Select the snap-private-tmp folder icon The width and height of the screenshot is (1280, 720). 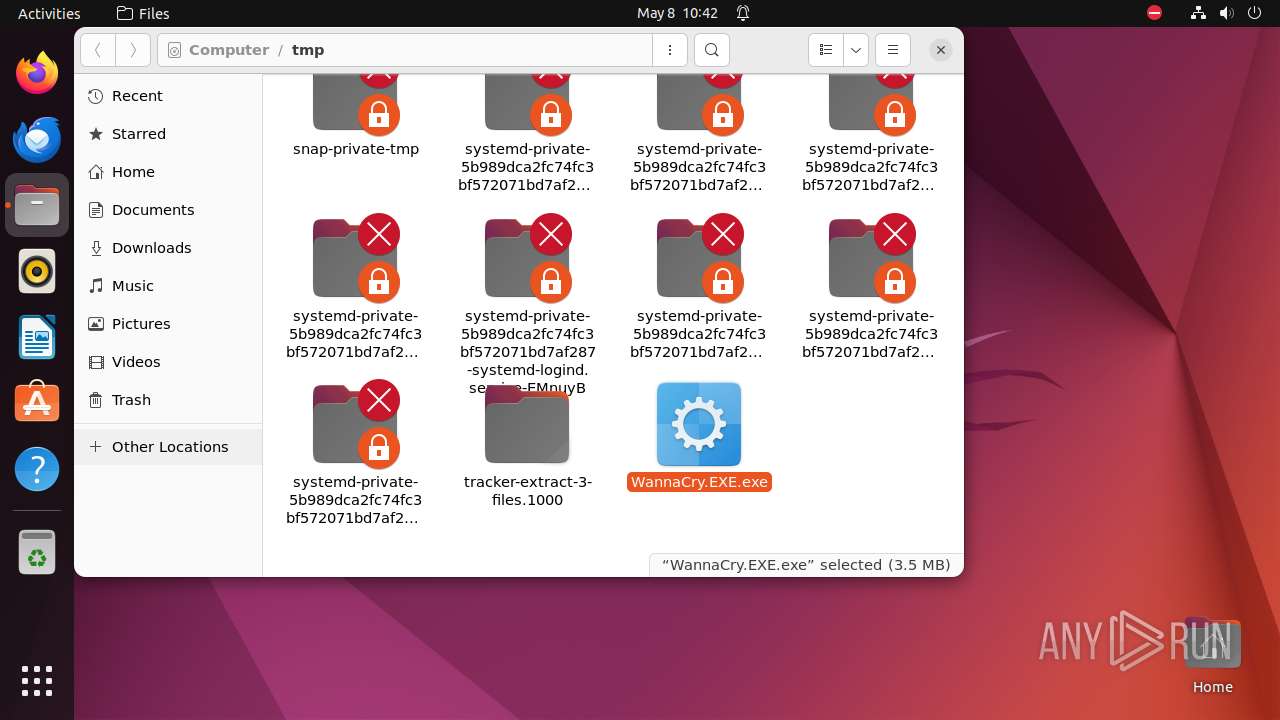[x=355, y=103]
